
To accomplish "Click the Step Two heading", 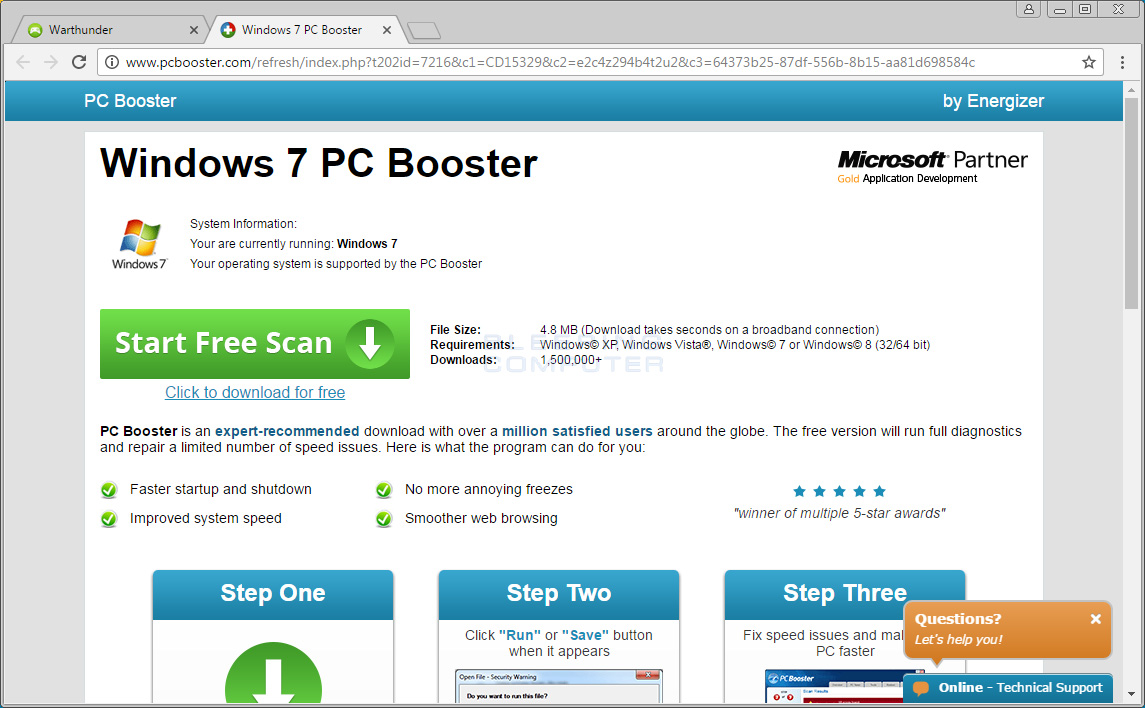I will coord(559,593).
